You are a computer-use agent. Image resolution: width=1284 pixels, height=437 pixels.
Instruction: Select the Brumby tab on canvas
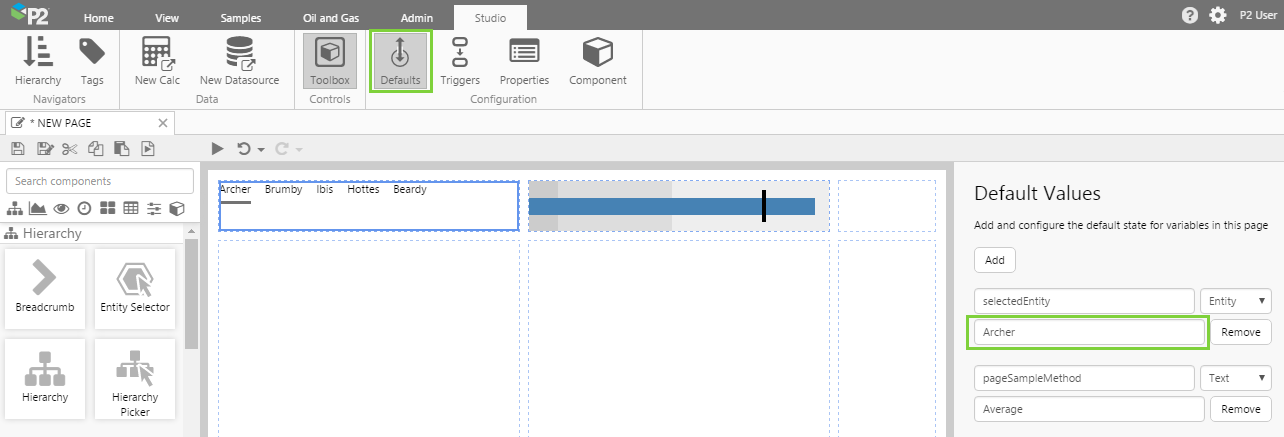(x=283, y=189)
